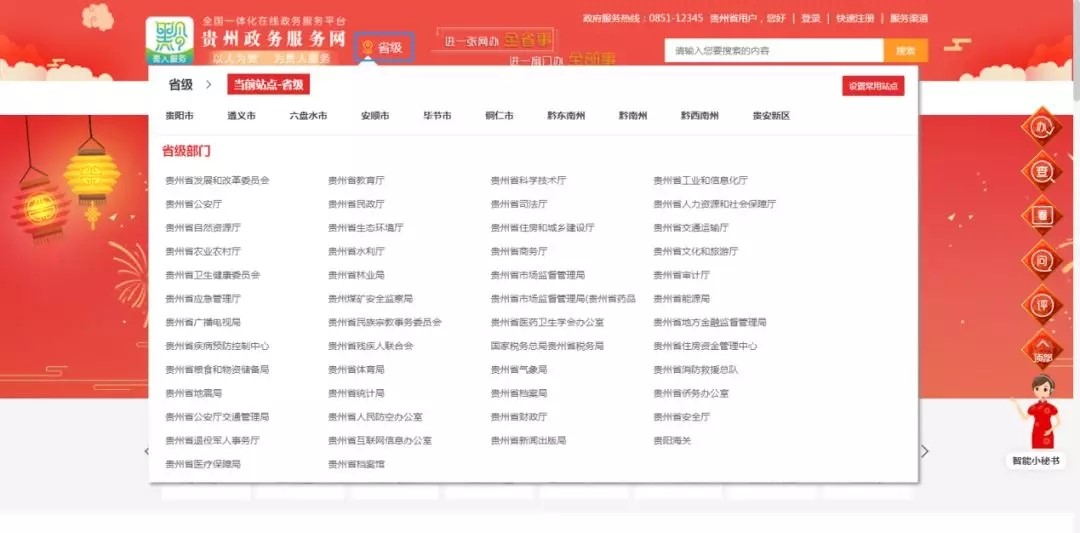Expand the chevron next to 省级 breadcrumb
Image resolution: width=1080 pixels, height=533 pixels.
point(209,85)
